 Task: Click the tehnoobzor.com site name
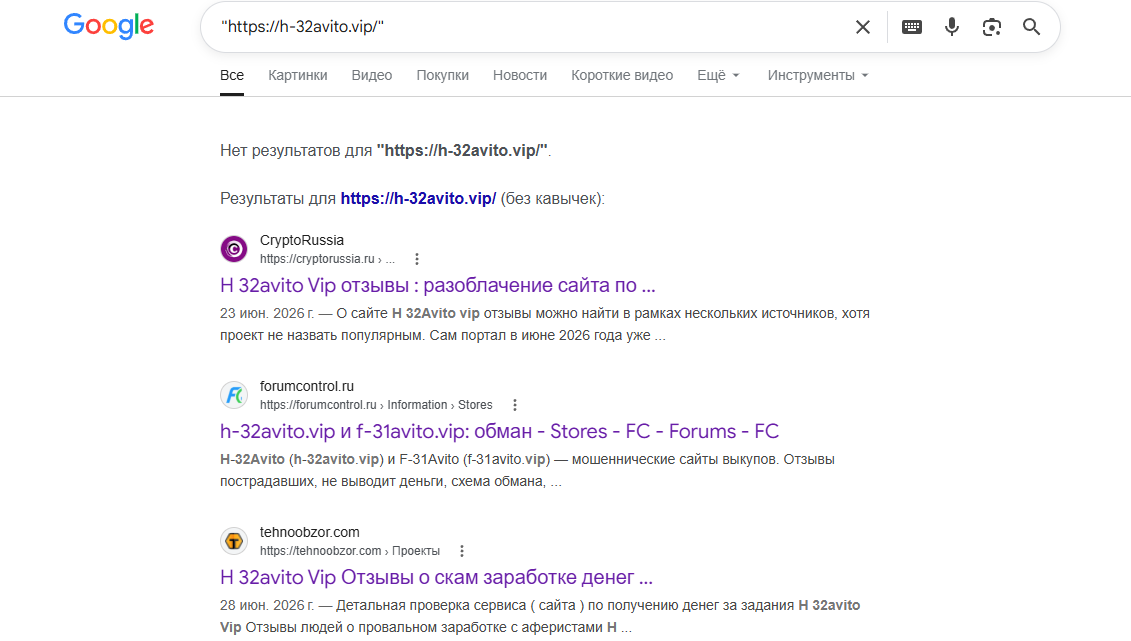(309, 532)
